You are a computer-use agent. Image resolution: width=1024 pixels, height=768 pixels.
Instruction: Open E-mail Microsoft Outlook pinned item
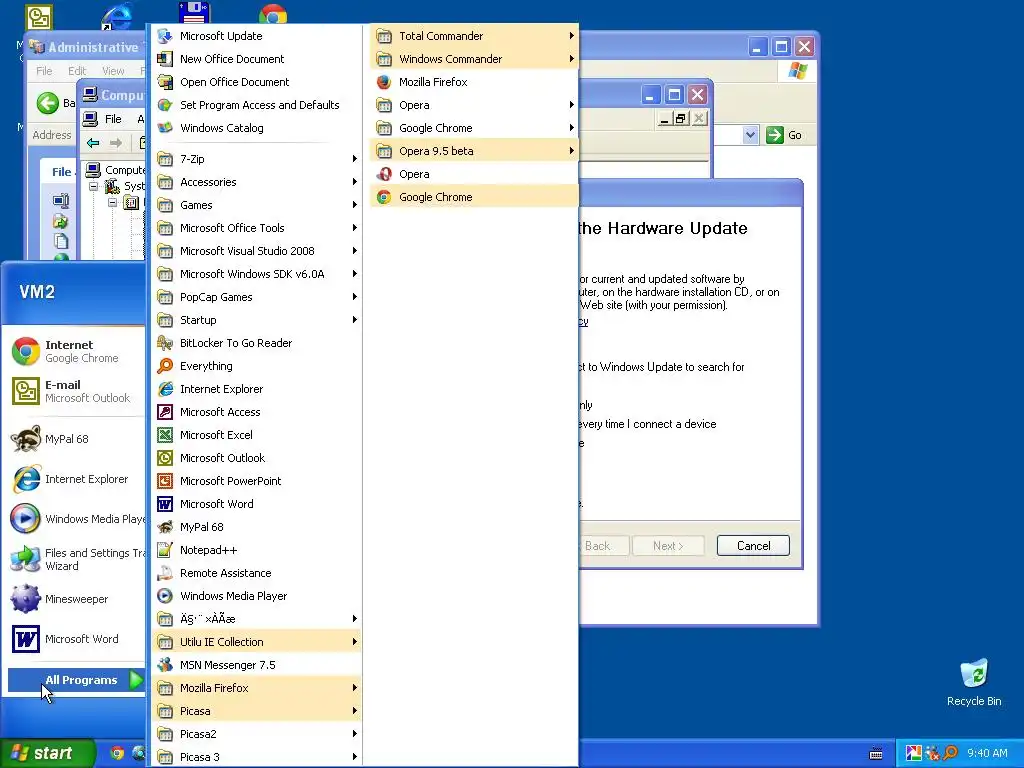click(76, 391)
